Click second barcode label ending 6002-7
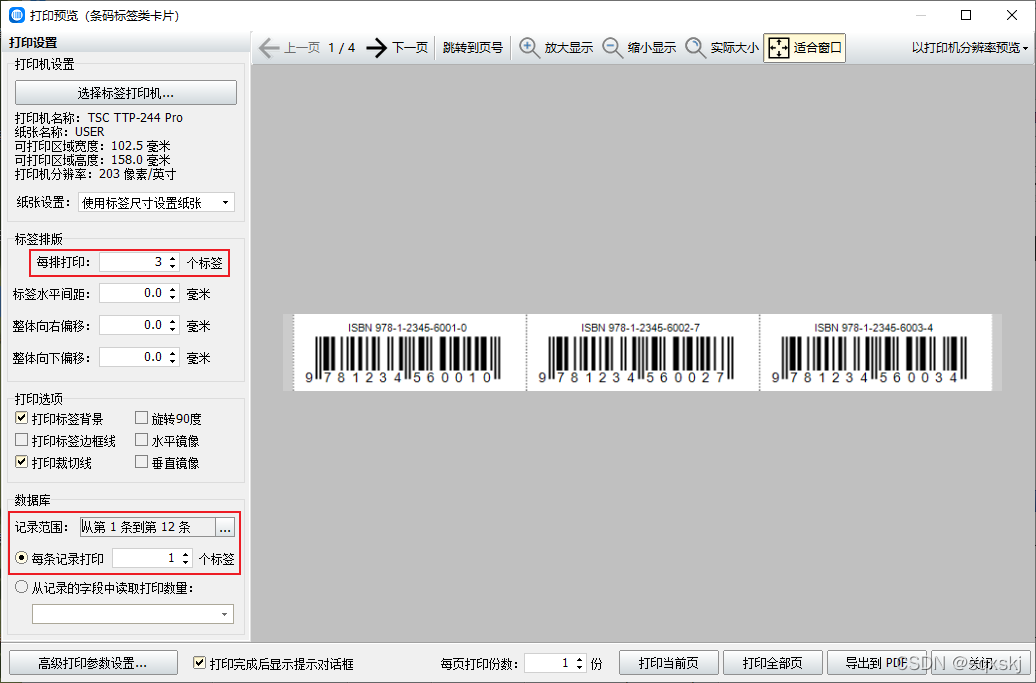This screenshot has width=1036, height=683. point(643,353)
